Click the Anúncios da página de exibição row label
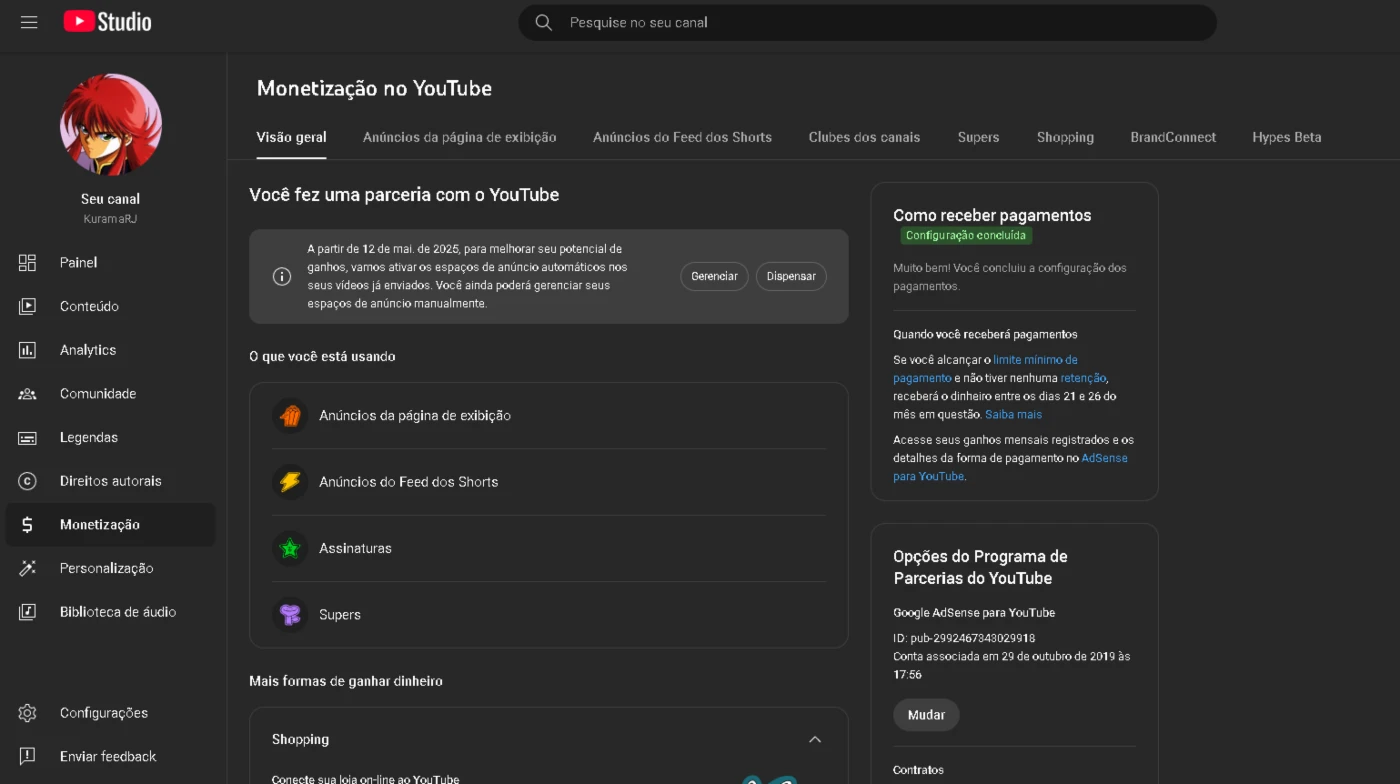 [415, 415]
